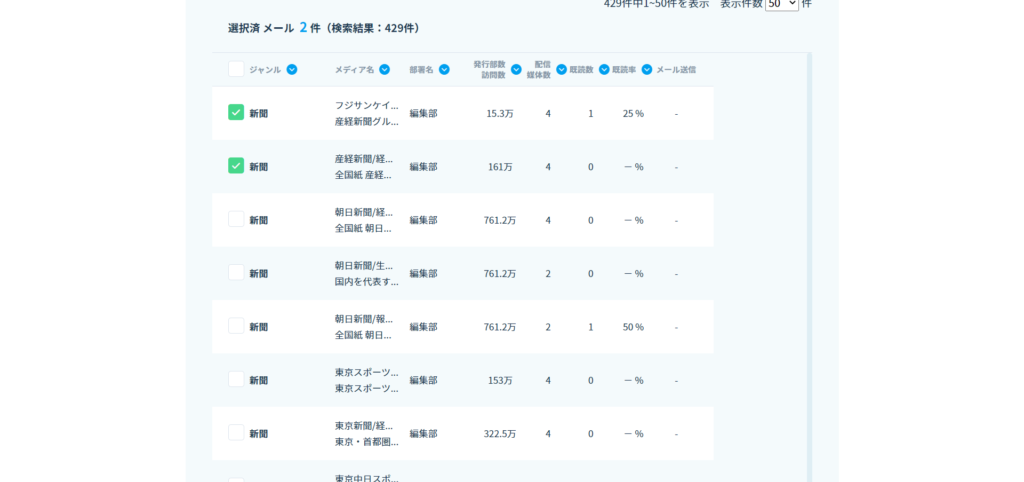Image resolution: width=1024 pixels, height=482 pixels.
Task: Click the table's vertical scrollbar
Action: point(809,260)
